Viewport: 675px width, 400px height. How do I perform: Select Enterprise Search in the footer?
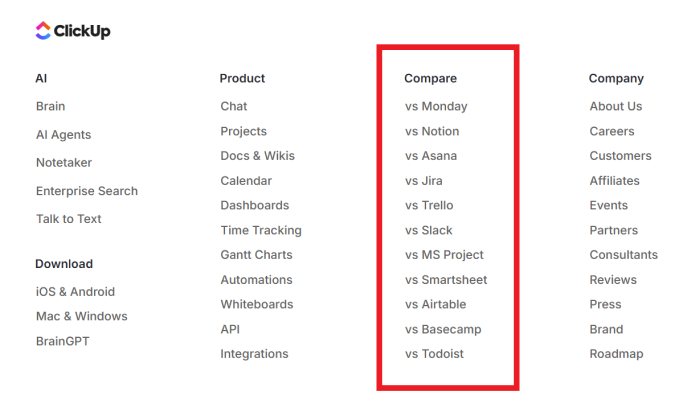tap(87, 191)
